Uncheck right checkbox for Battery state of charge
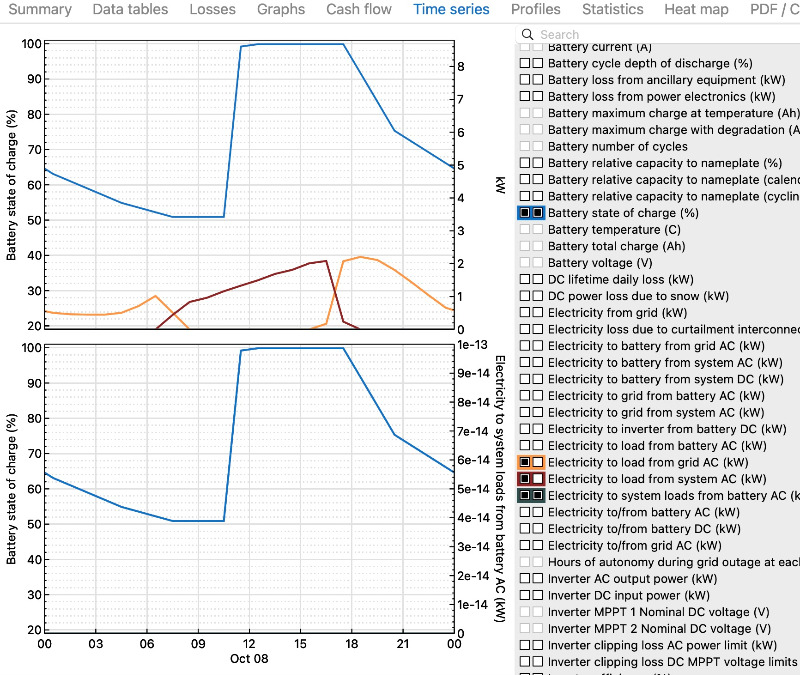 pyautogui.click(x=538, y=213)
